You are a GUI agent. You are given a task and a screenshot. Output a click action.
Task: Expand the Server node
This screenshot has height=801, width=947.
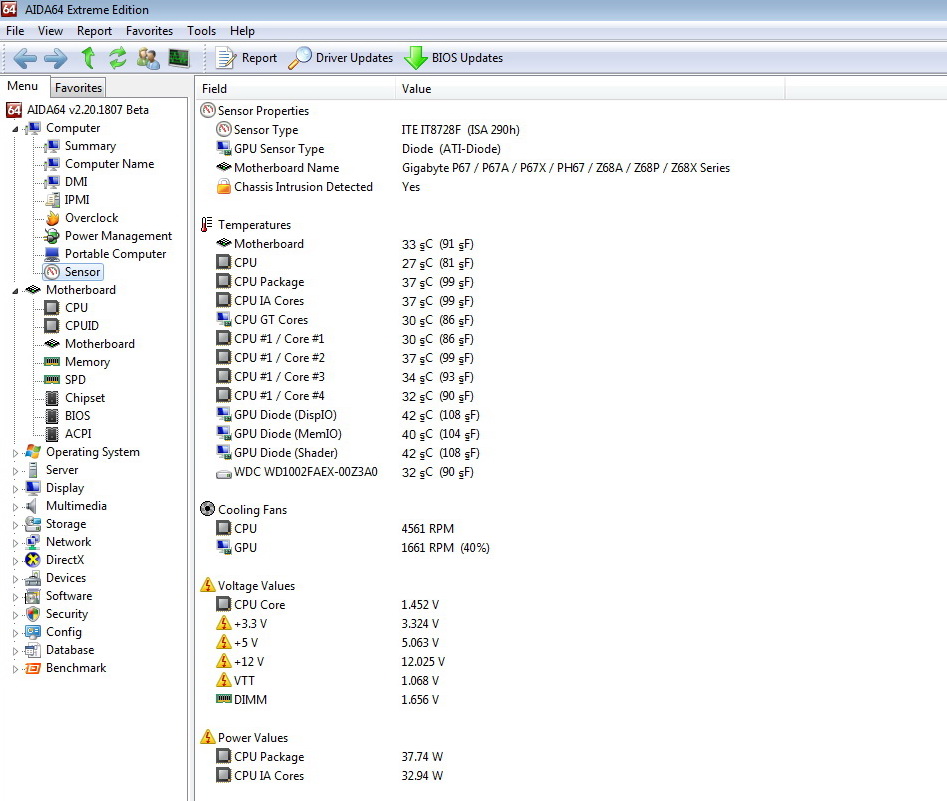point(15,471)
